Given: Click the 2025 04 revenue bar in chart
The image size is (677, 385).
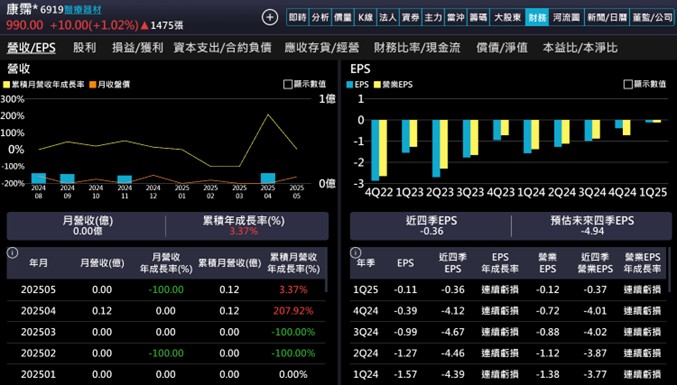Looking at the screenshot, I should [268, 178].
